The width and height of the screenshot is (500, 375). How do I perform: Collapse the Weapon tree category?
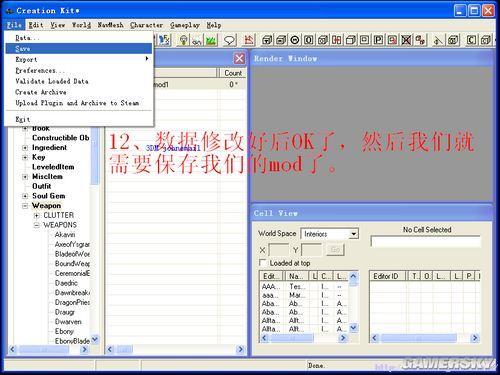tap(25, 206)
